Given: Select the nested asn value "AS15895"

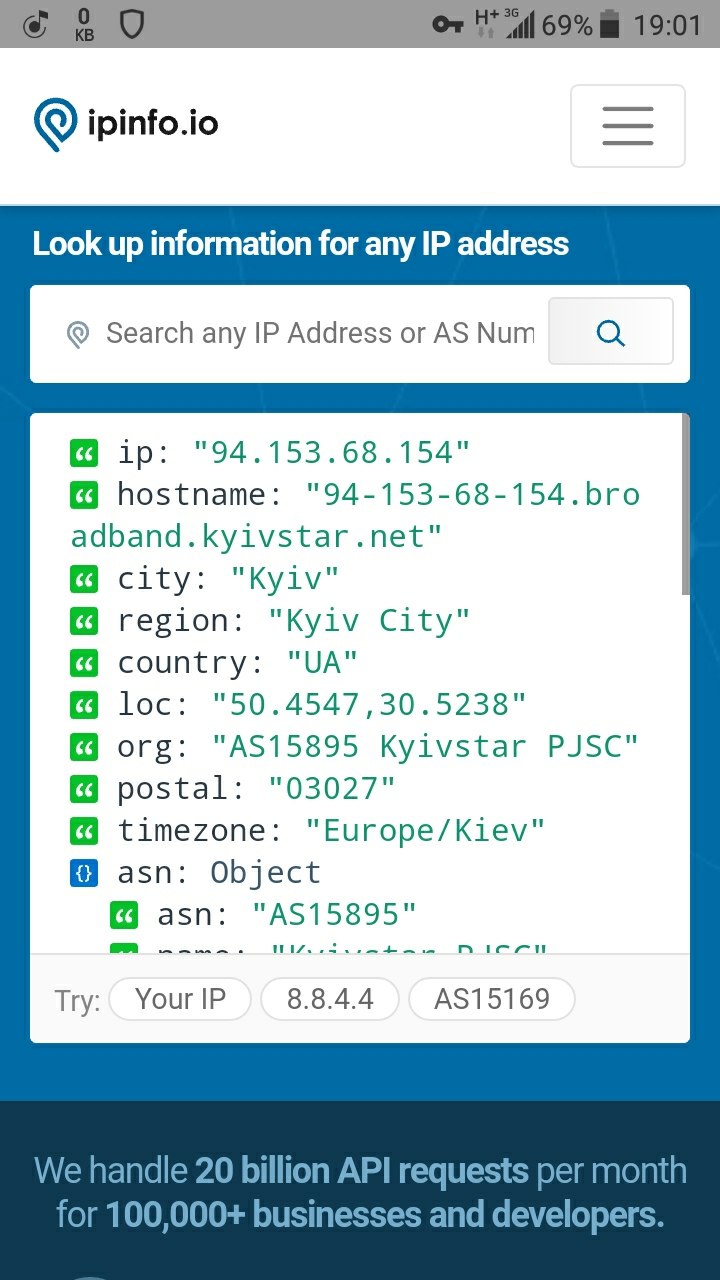Looking at the screenshot, I should point(334,915).
